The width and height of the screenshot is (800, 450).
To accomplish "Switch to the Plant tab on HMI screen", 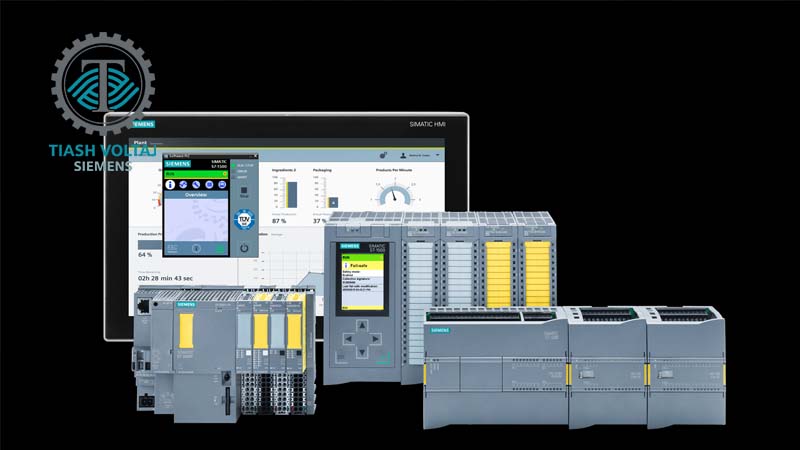I will 140,142.
